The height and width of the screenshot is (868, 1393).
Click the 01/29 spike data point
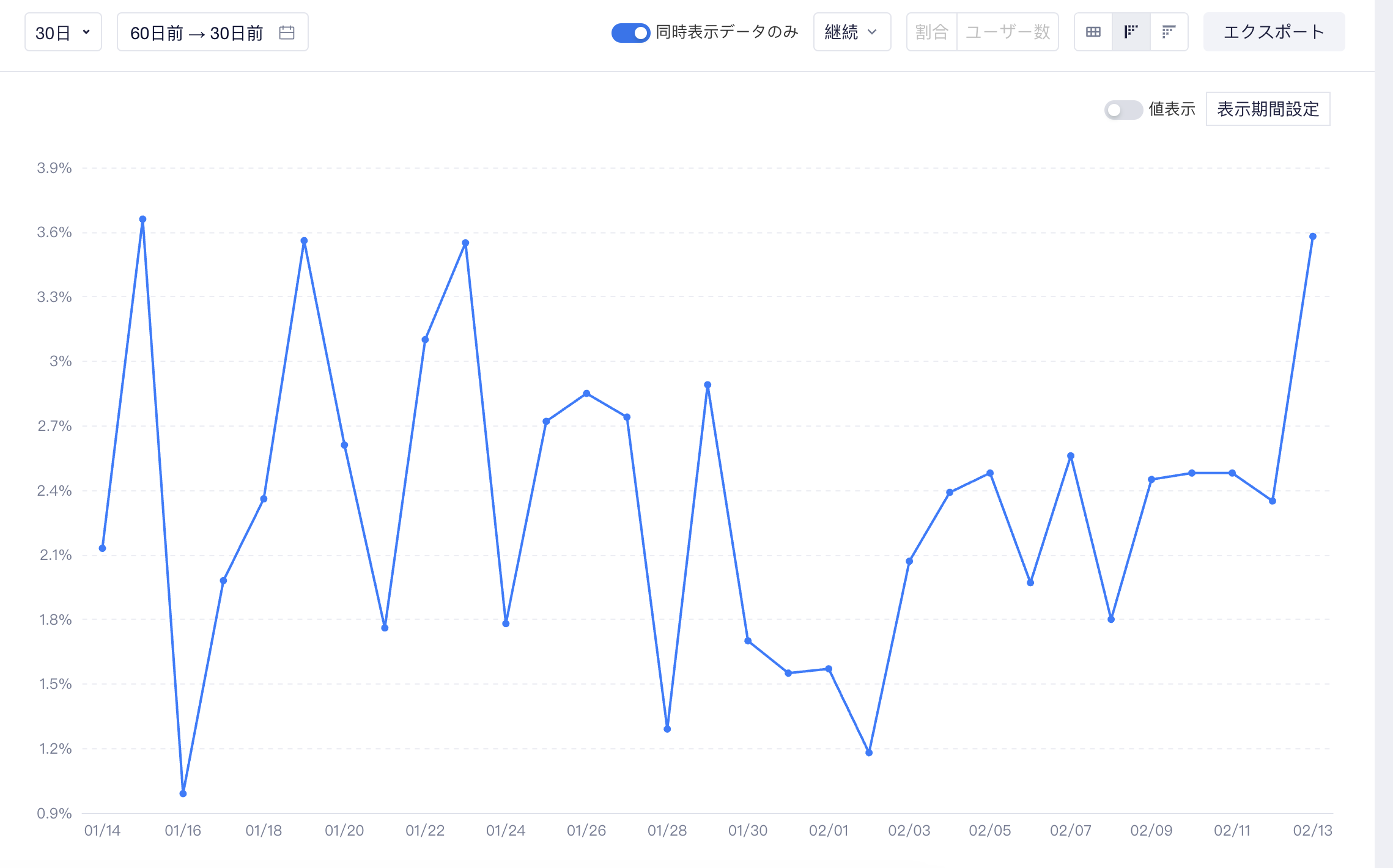tap(708, 385)
